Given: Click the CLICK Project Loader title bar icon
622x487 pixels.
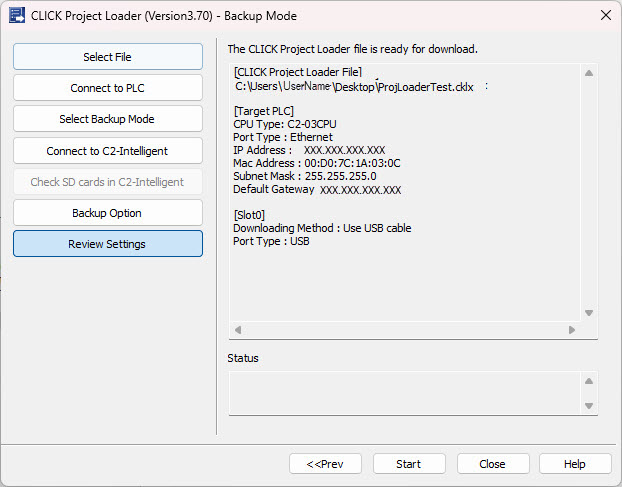Looking at the screenshot, I should pos(17,16).
